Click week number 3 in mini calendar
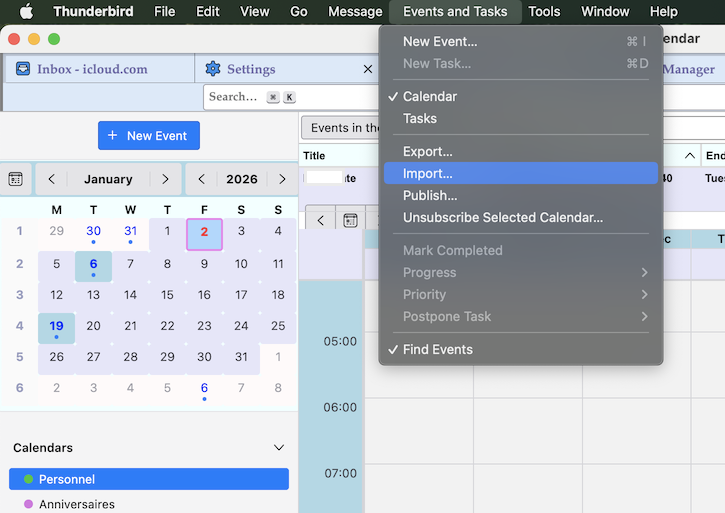 pyautogui.click(x=19, y=295)
